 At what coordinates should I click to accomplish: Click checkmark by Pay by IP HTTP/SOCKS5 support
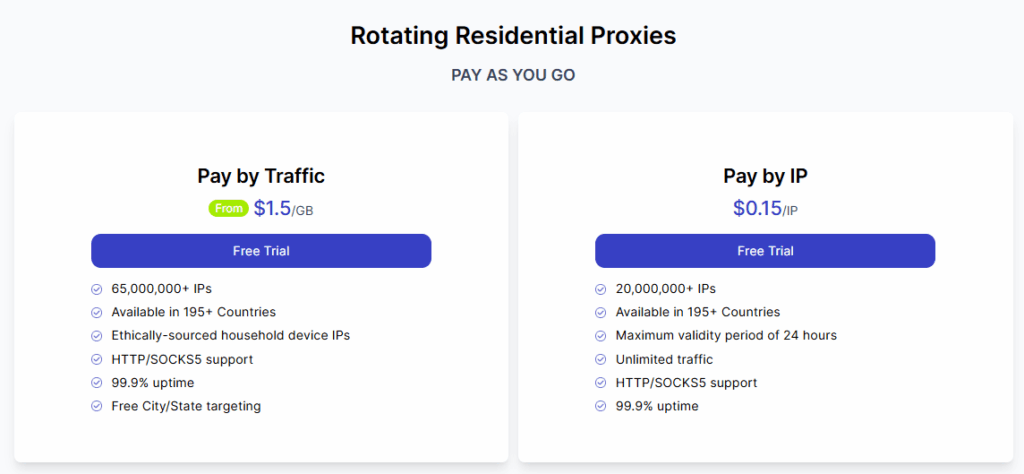click(x=601, y=383)
